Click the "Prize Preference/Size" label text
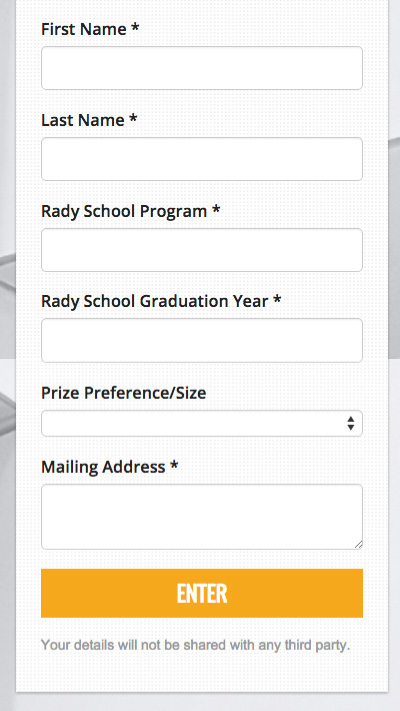This screenshot has height=711, width=400. (x=124, y=393)
